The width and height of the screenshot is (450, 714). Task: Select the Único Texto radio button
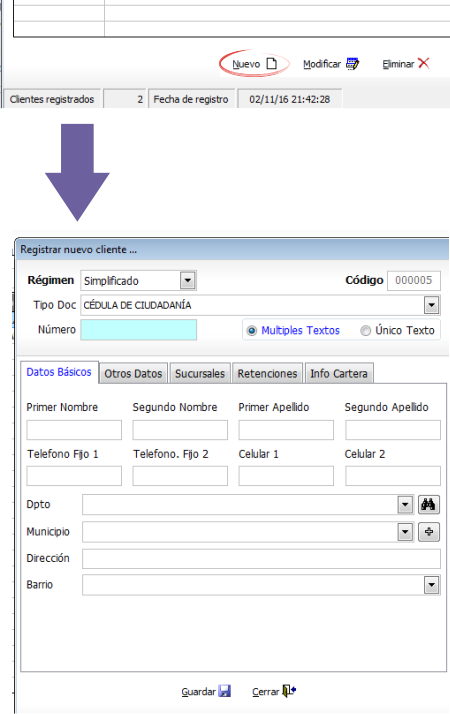[365, 331]
